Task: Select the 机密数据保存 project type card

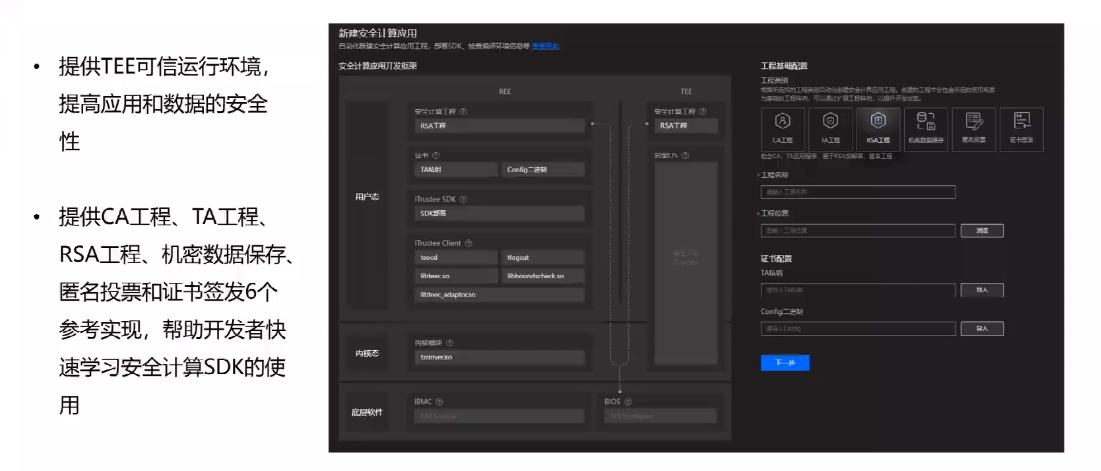Action: (925, 129)
